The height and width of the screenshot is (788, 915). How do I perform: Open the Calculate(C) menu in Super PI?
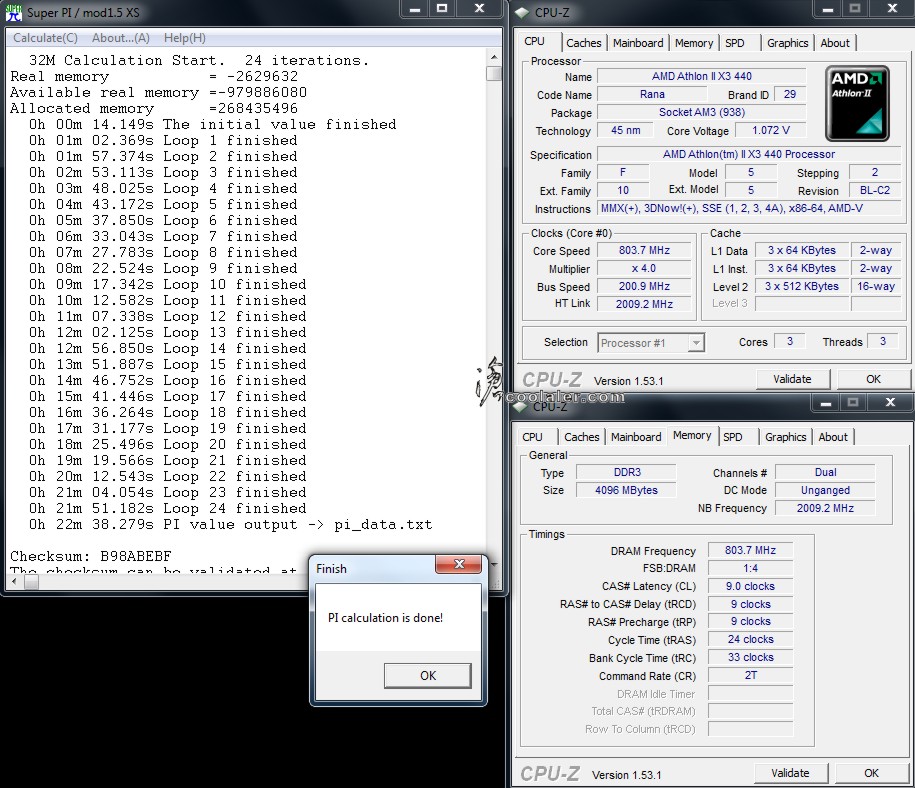coord(46,38)
